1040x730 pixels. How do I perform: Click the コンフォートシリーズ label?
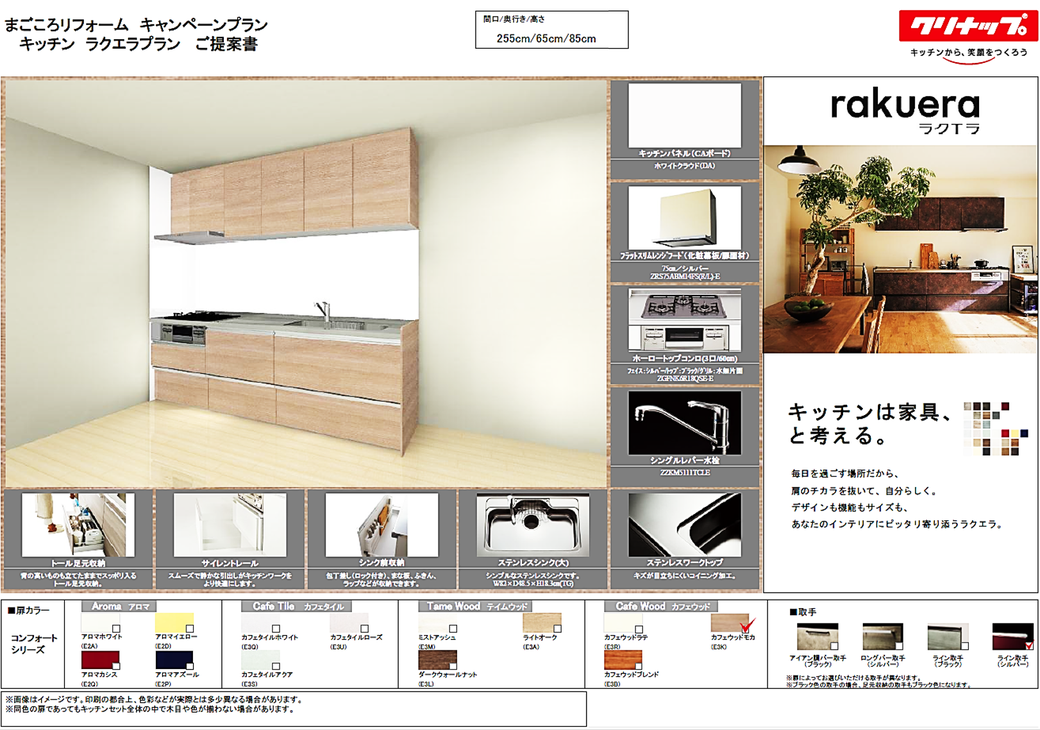[x=34, y=644]
